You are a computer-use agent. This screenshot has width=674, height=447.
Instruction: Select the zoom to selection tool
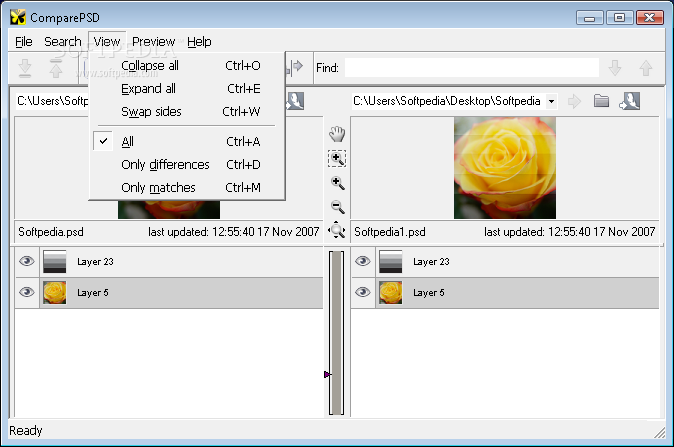click(x=337, y=159)
